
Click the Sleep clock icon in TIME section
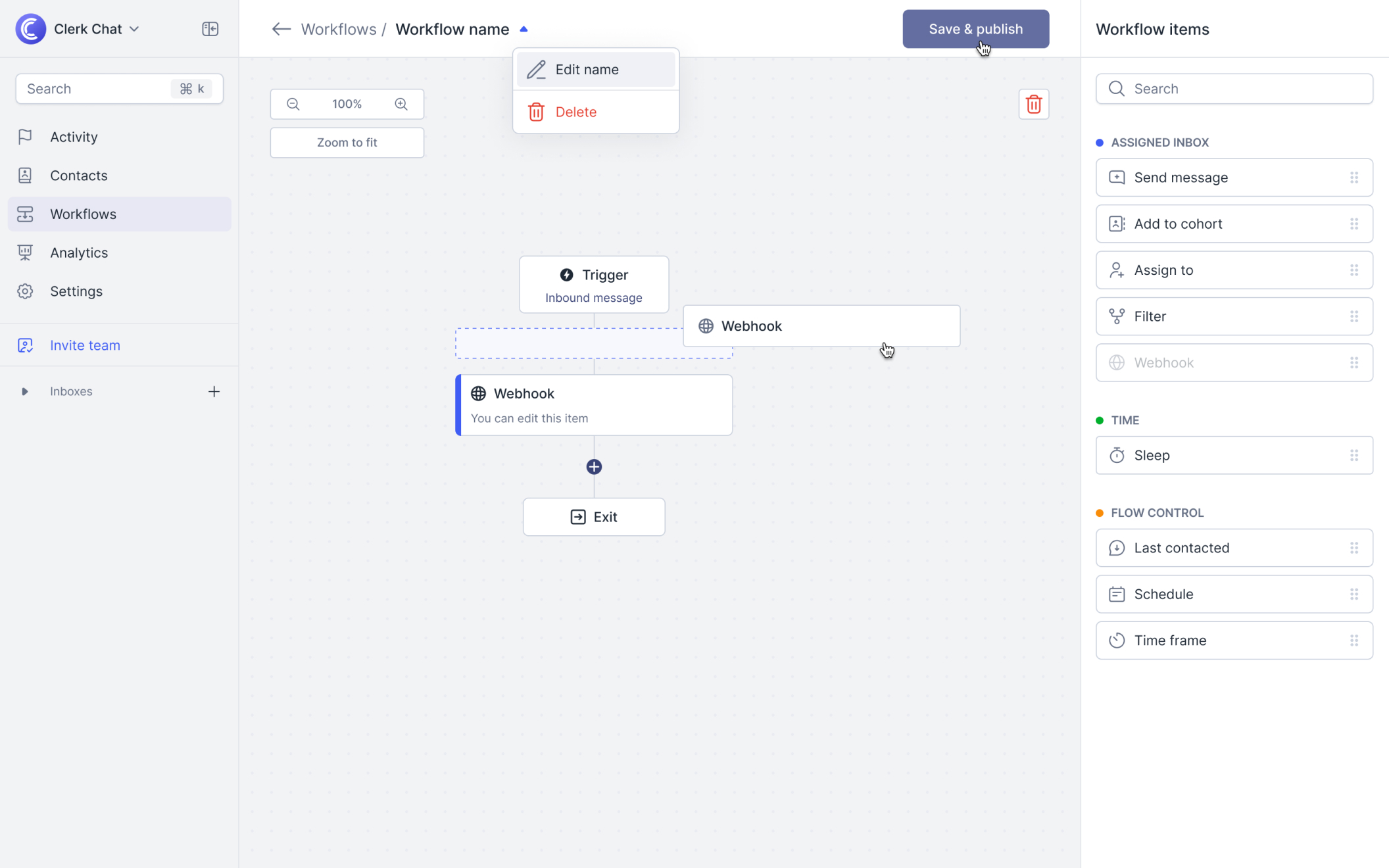coord(1117,455)
